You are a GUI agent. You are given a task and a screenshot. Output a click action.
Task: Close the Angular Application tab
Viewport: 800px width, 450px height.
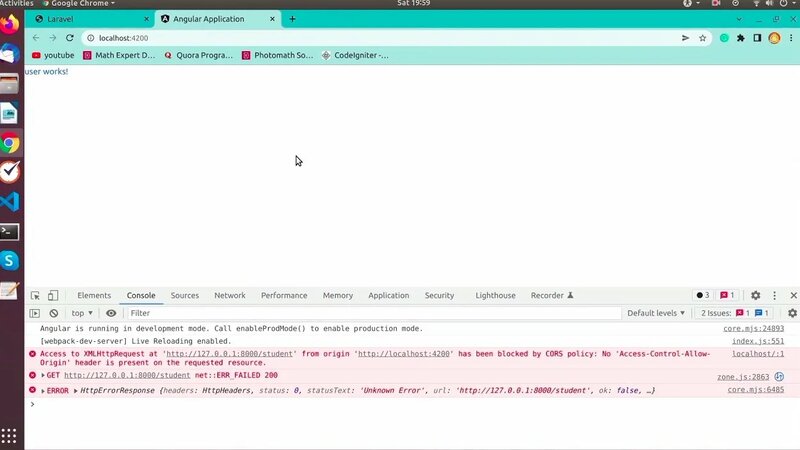coord(272,19)
